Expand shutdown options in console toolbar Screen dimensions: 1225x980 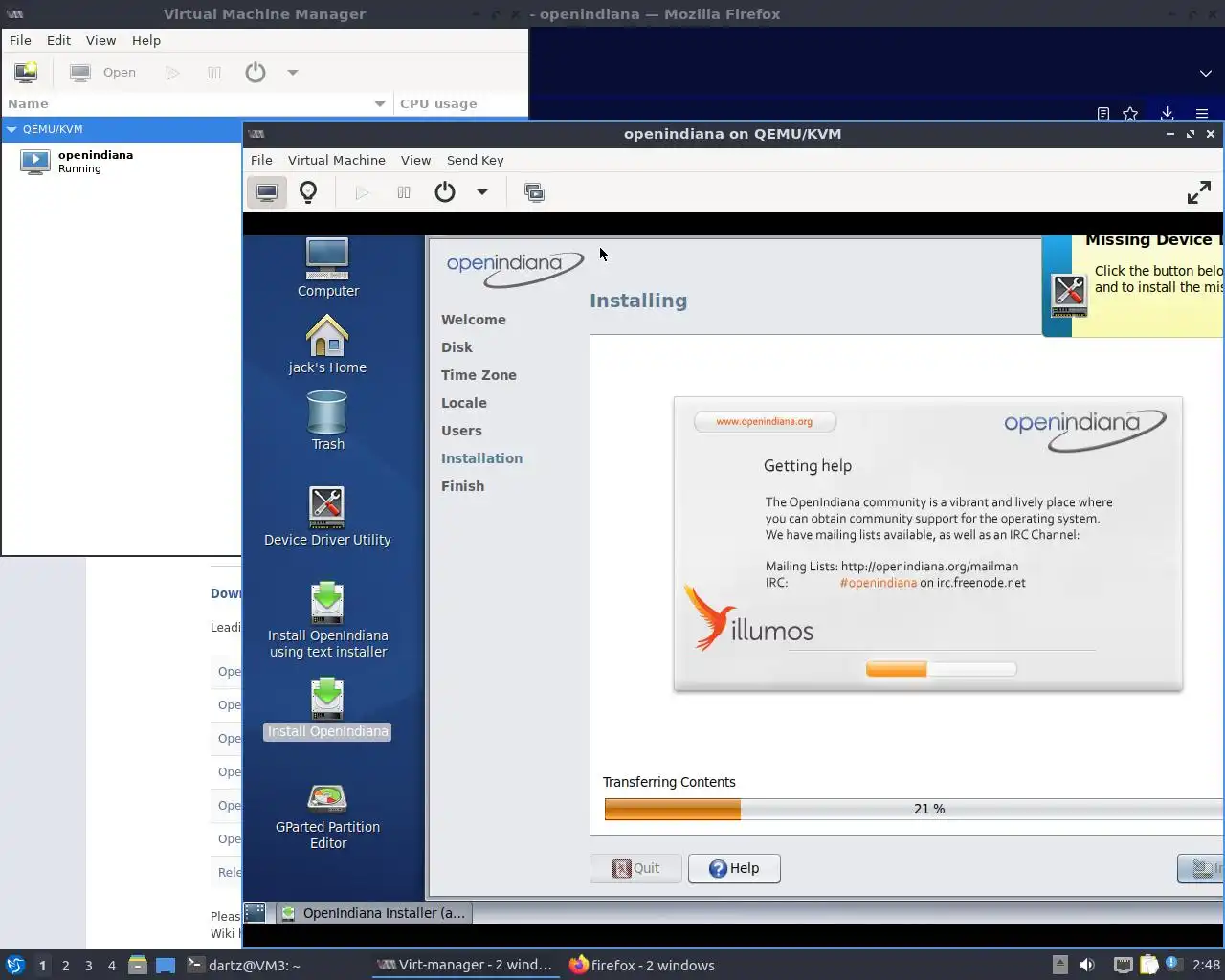pyautogui.click(x=482, y=192)
